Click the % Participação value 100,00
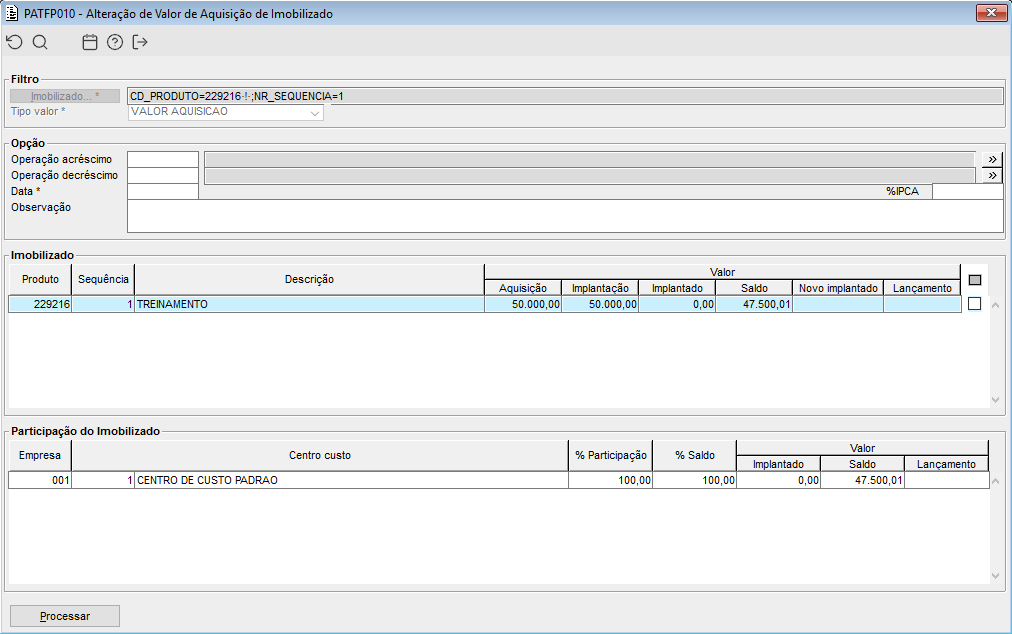Image resolution: width=1012 pixels, height=634 pixels. click(x=611, y=480)
